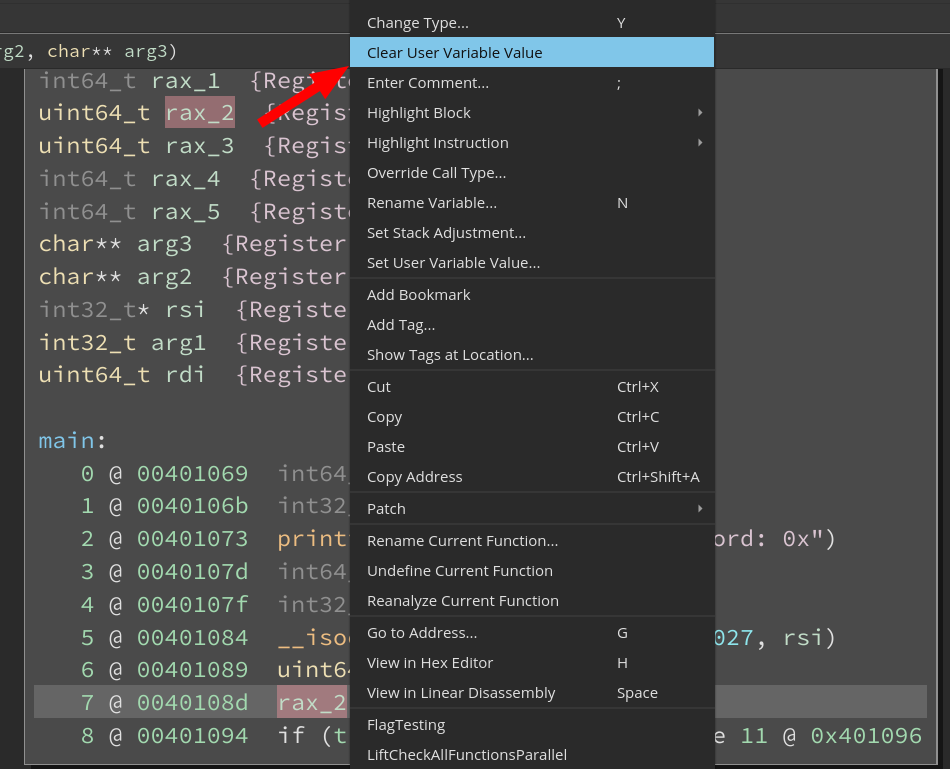The height and width of the screenshot is (769, 950).
Task: Click address 0040107f
Action: point(193,604)
